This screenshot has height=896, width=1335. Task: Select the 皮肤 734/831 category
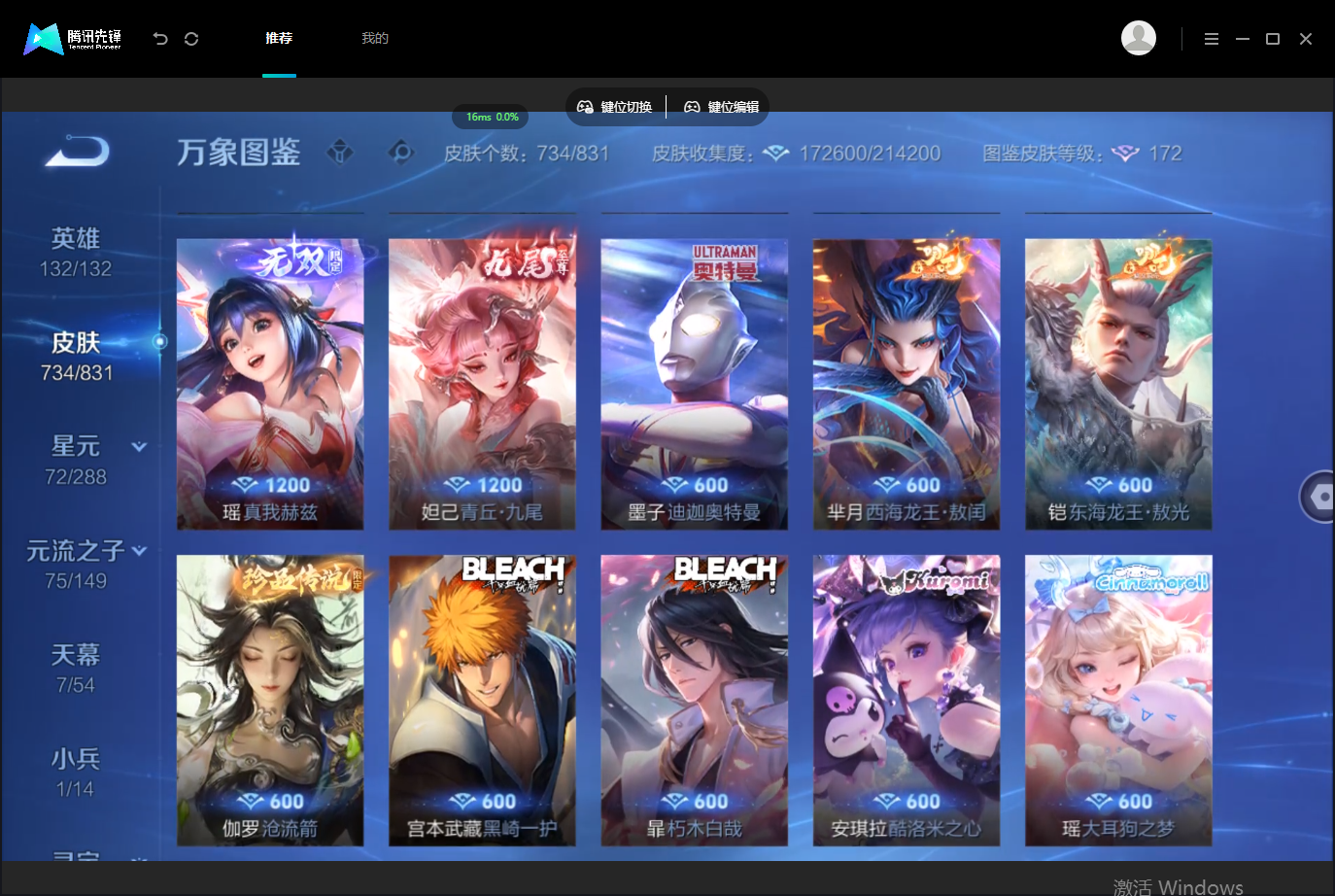pyautogui.click(x=77, y=357)
